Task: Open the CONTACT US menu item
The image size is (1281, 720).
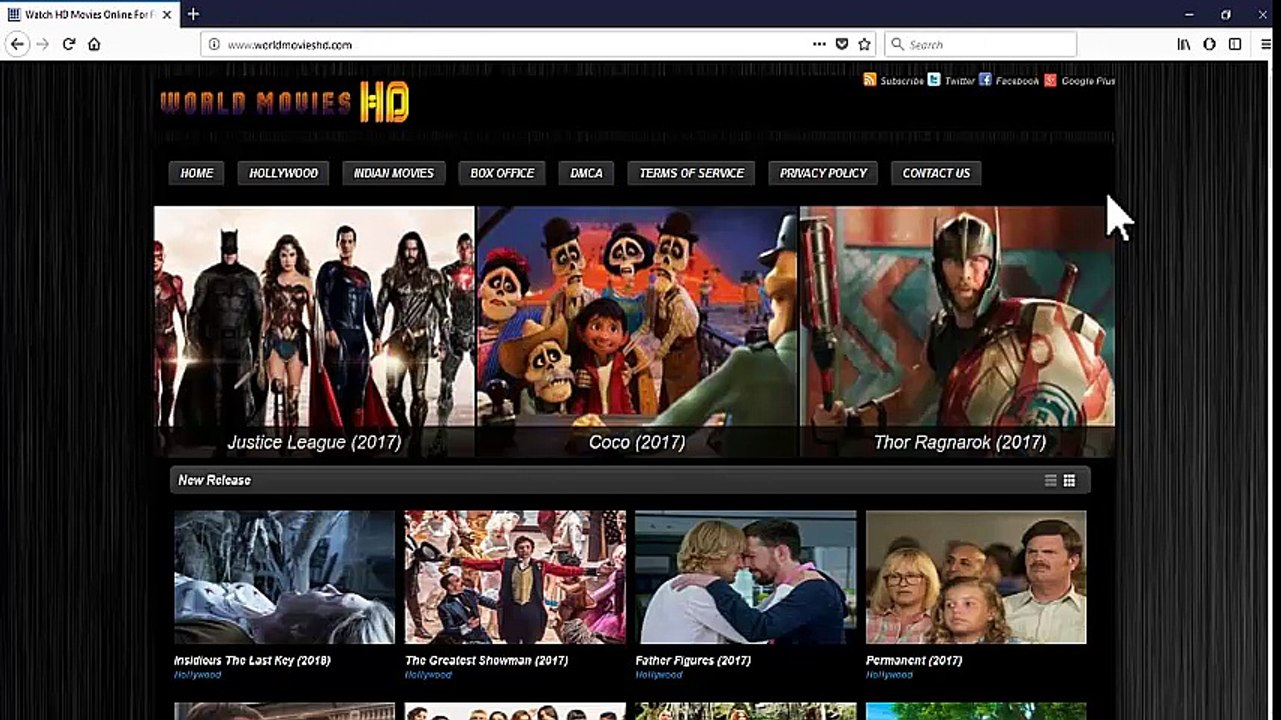Action: click(937, 173)
